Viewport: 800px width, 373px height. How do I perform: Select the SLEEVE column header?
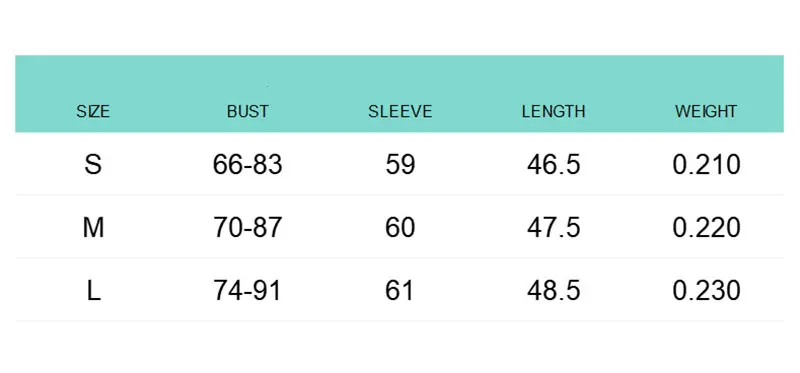click(400, 111)
